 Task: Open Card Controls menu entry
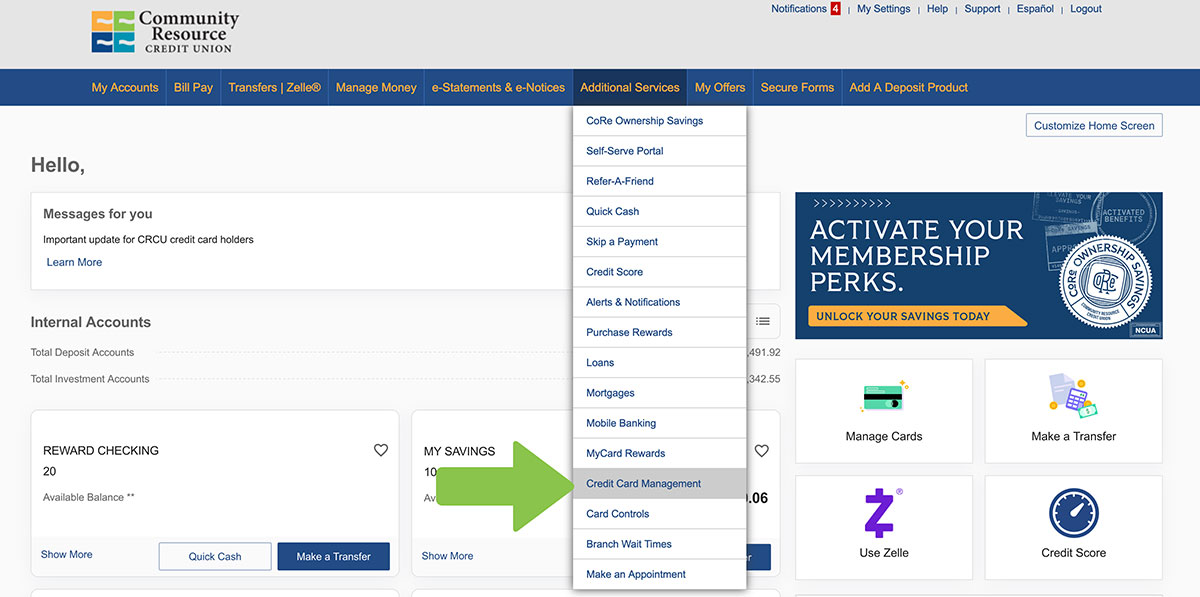point(660,514)
